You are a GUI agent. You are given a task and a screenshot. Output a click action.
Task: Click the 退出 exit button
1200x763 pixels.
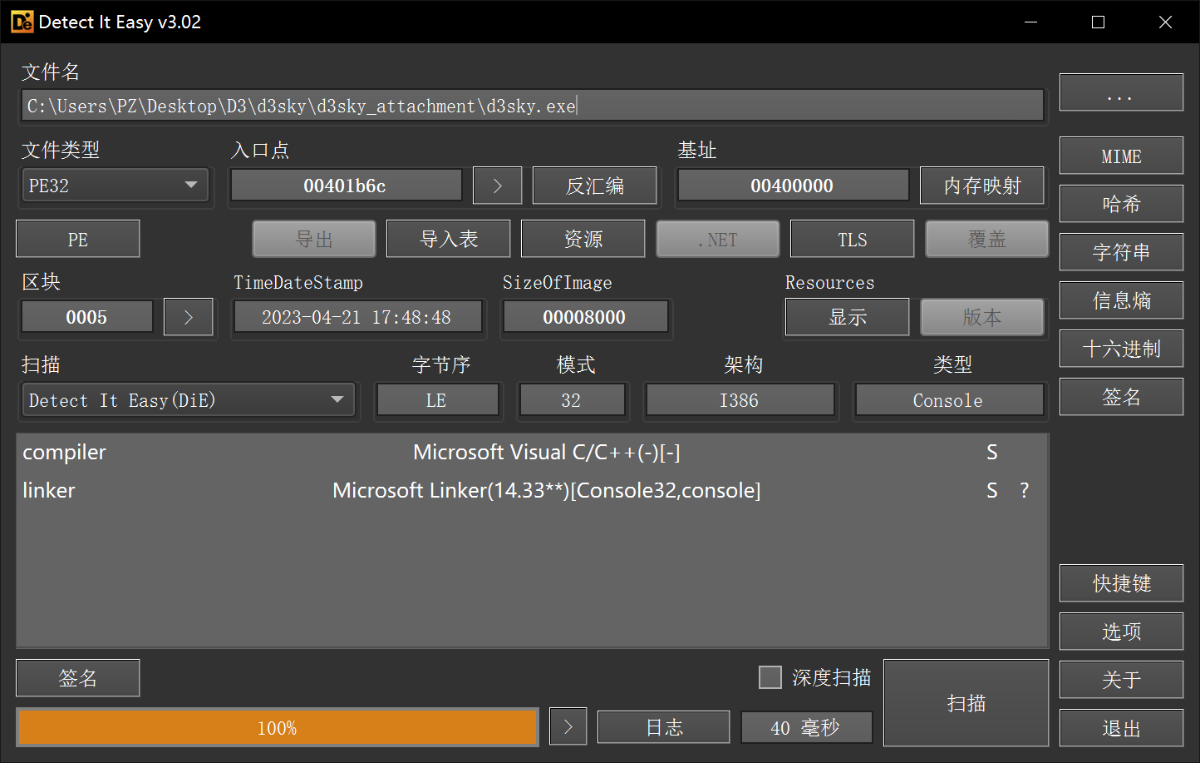point(1121,728)
